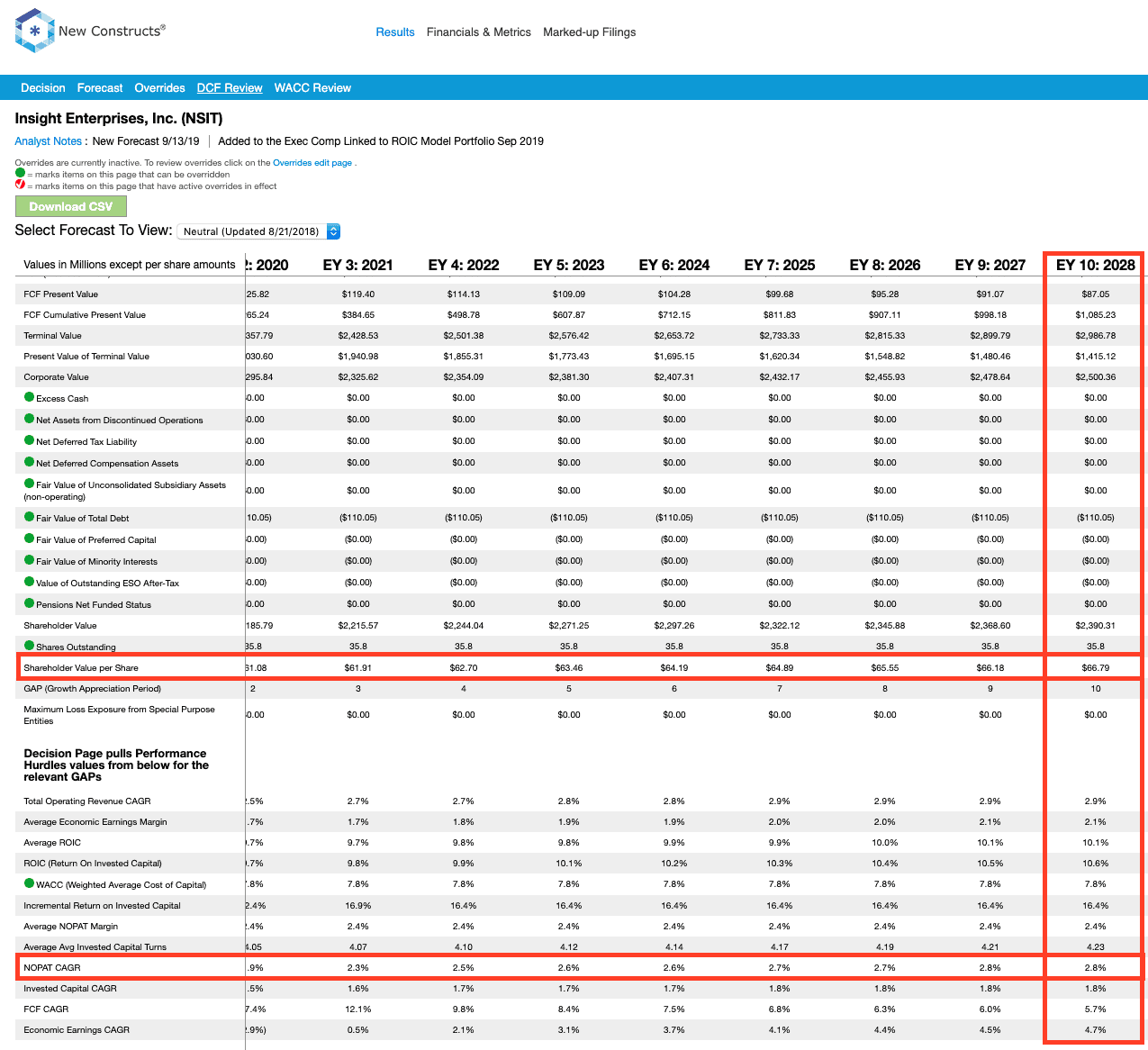Open Financials & Metrics in the top navigation
This screenshot has height=1050, width=1148.
point(479,32)
